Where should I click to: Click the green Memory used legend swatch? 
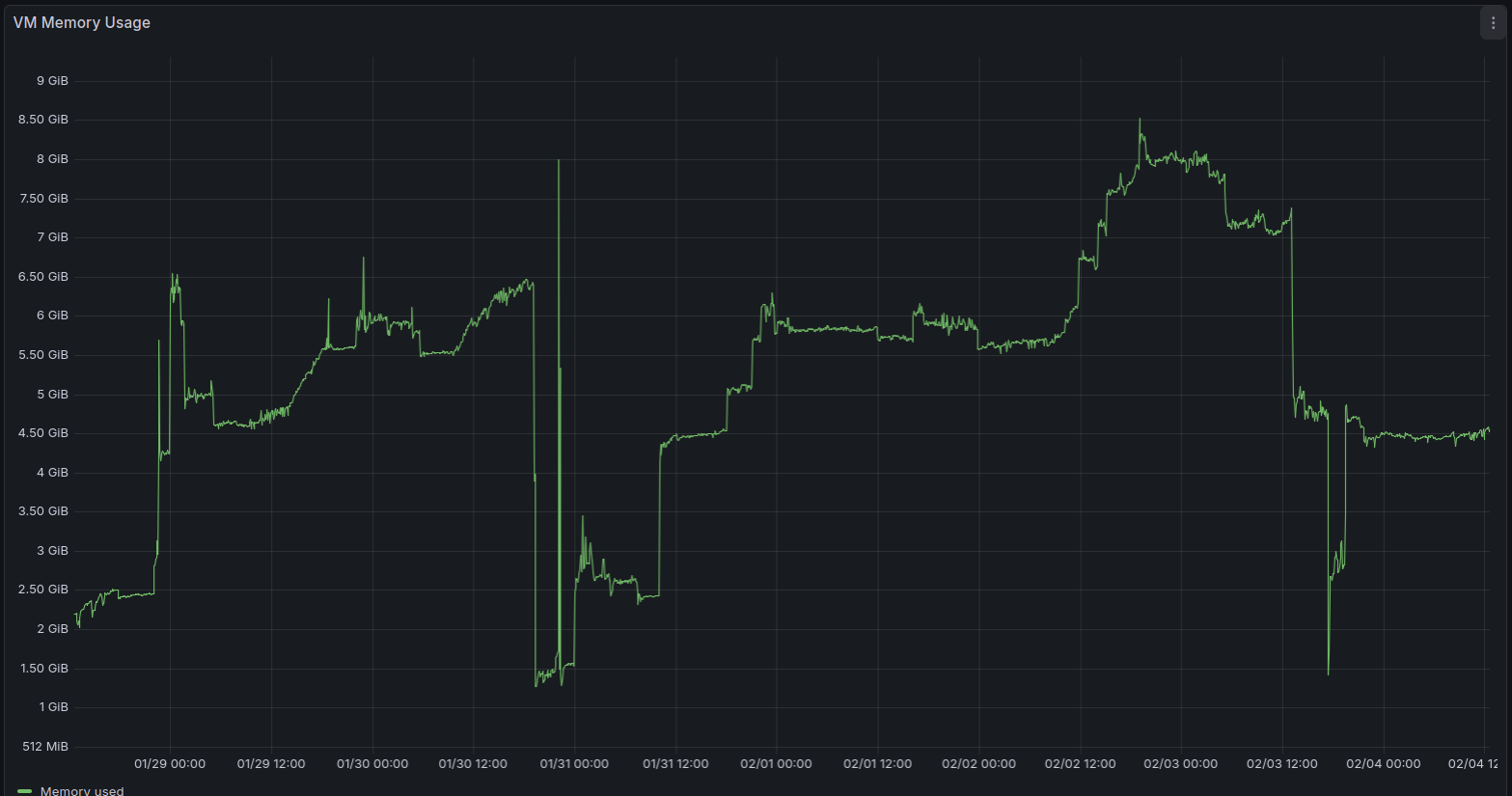pos(25,790)
